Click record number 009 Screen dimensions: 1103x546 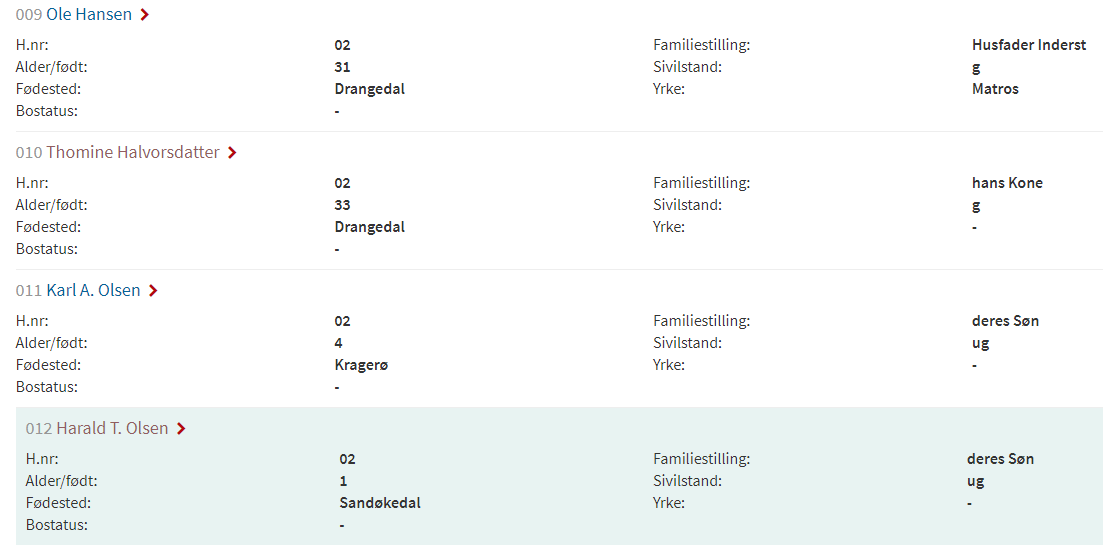pyautogui.click(x=29, y=14)
